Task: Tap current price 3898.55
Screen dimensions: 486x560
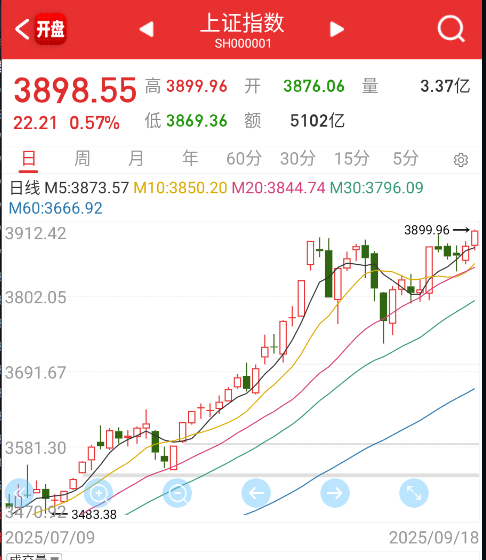Action: 75,90
